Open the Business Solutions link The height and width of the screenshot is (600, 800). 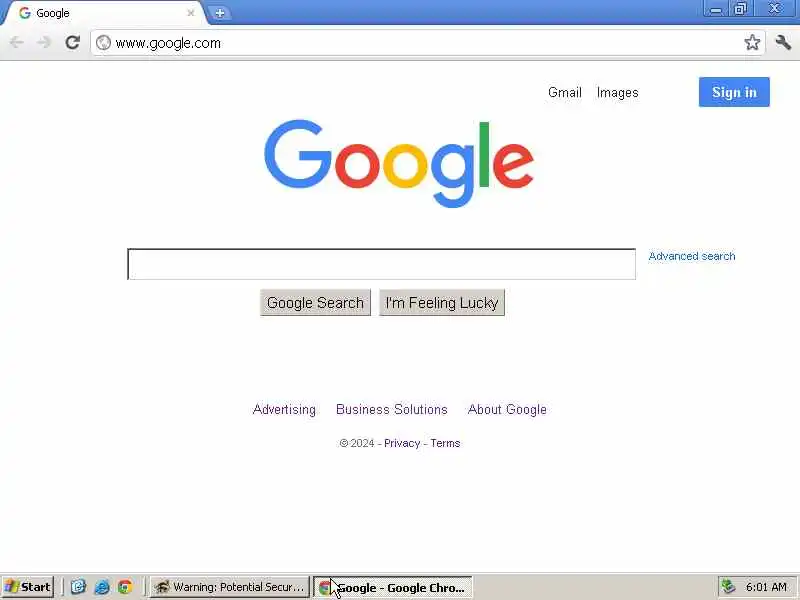tap(392, 409)
